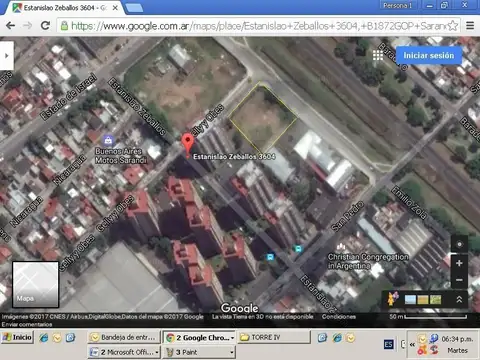Click the left bus stop icon
Viewport: 480px width, 360px height.
(270, 257)
